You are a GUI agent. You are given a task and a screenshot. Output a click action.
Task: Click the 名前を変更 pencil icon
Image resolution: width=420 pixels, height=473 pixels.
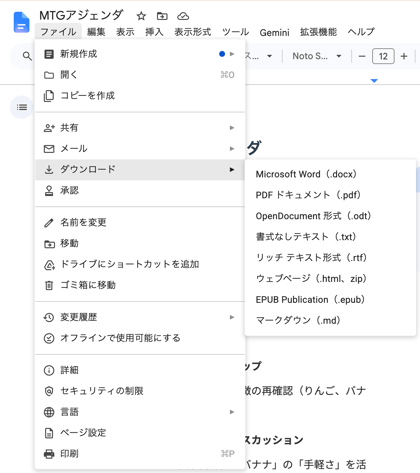[x=49, y=223]
